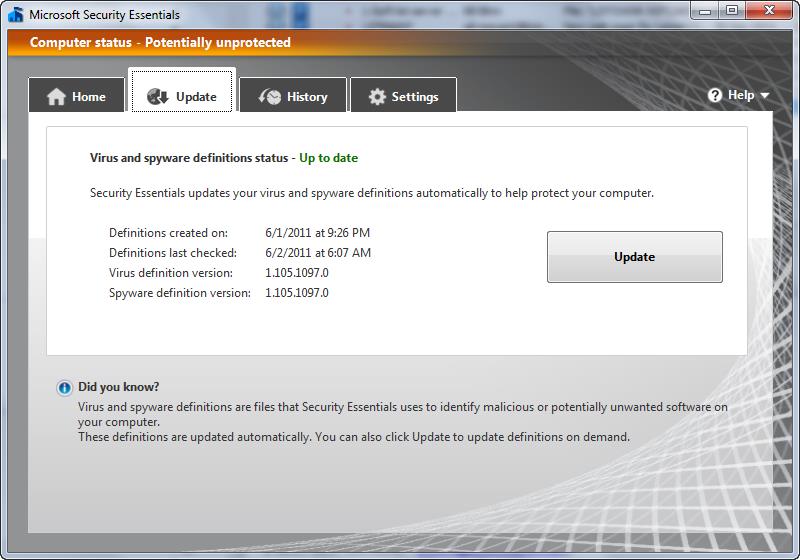Viewport: 800px width, 560px height.
Task: Click the blue info icon beside Did you know
Action: 64,388
